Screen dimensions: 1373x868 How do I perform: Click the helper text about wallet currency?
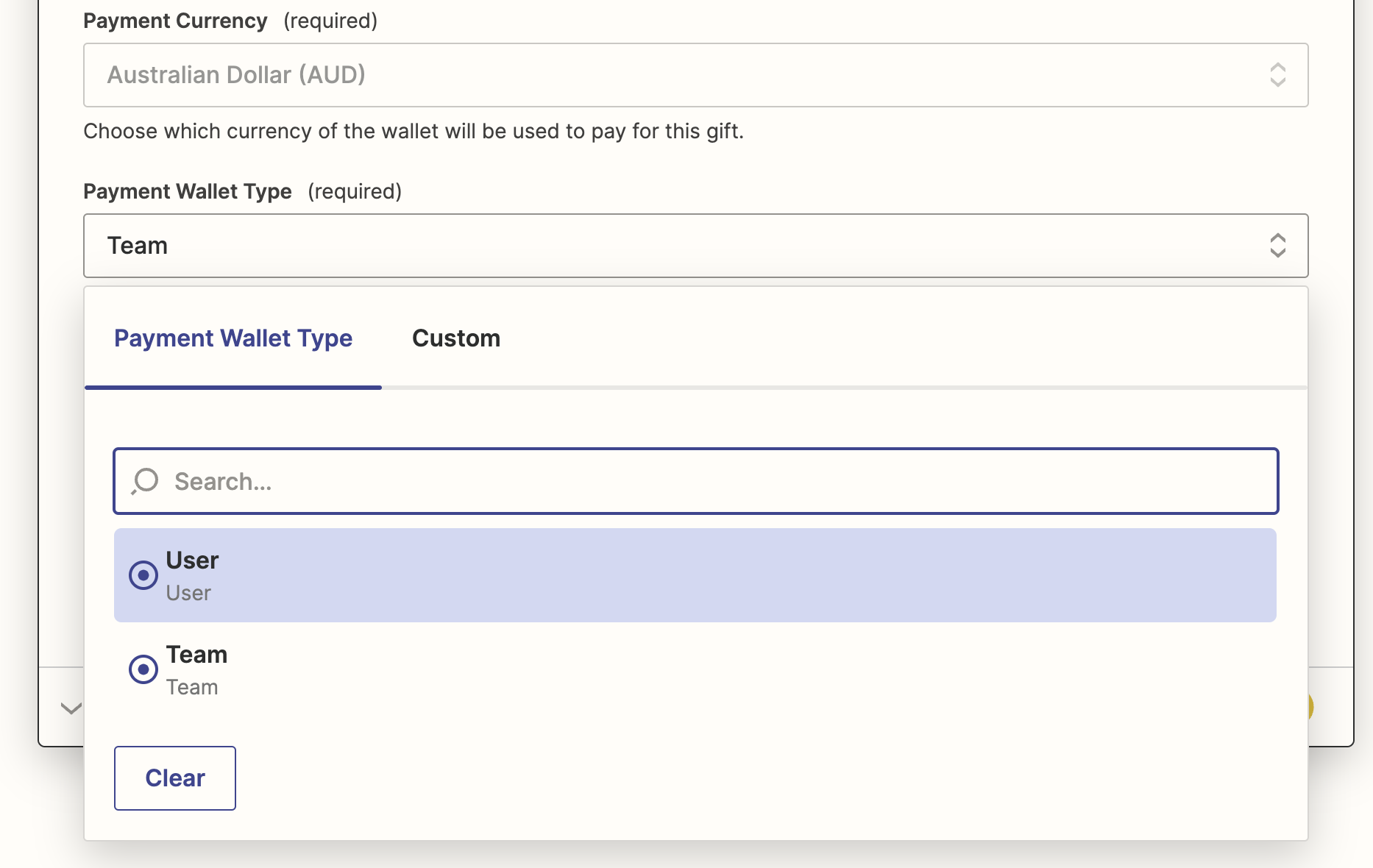click(414, 131)
